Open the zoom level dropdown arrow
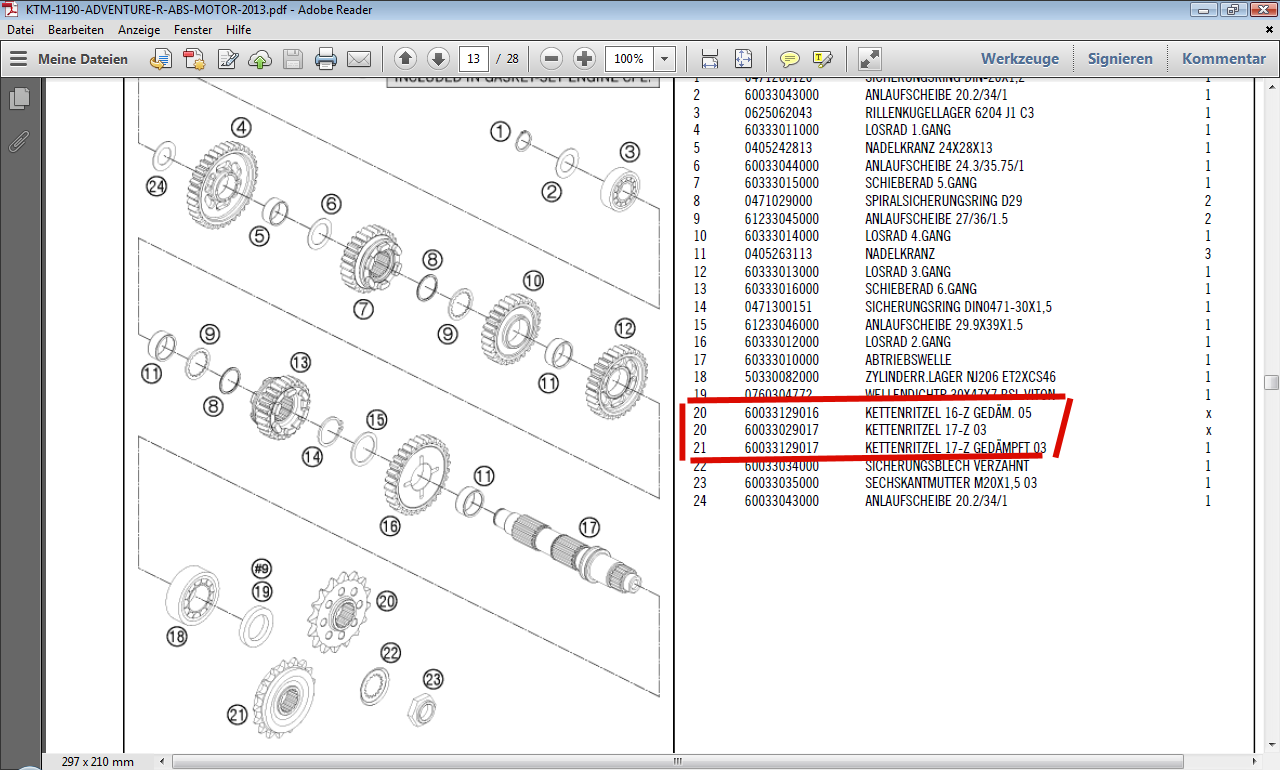The height and width of the screenshot is (770, 1280). tap(664, 59)
